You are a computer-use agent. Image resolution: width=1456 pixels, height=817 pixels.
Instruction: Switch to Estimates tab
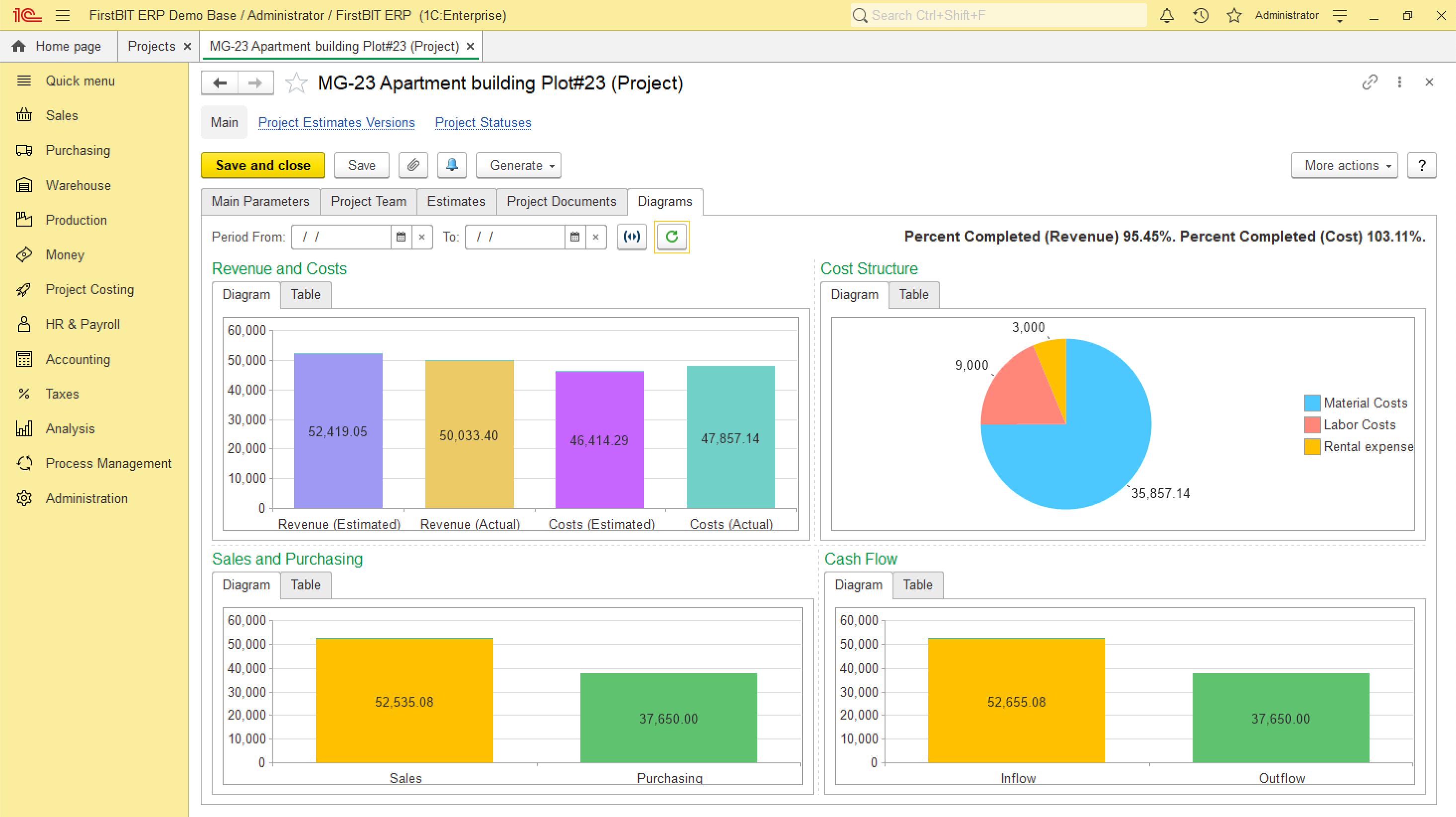pos(456,201)
